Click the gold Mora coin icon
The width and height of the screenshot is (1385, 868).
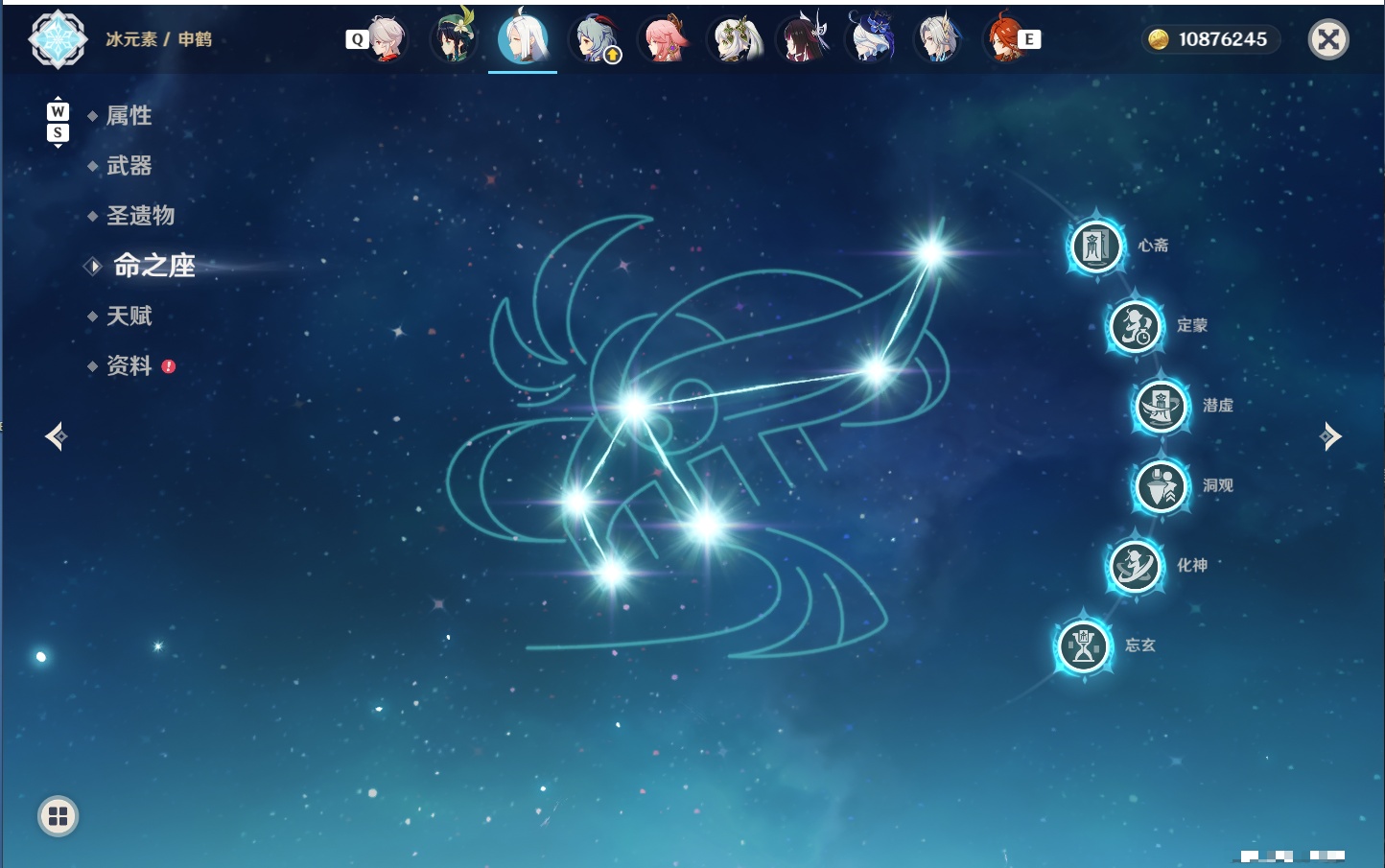click(1159, 39)
